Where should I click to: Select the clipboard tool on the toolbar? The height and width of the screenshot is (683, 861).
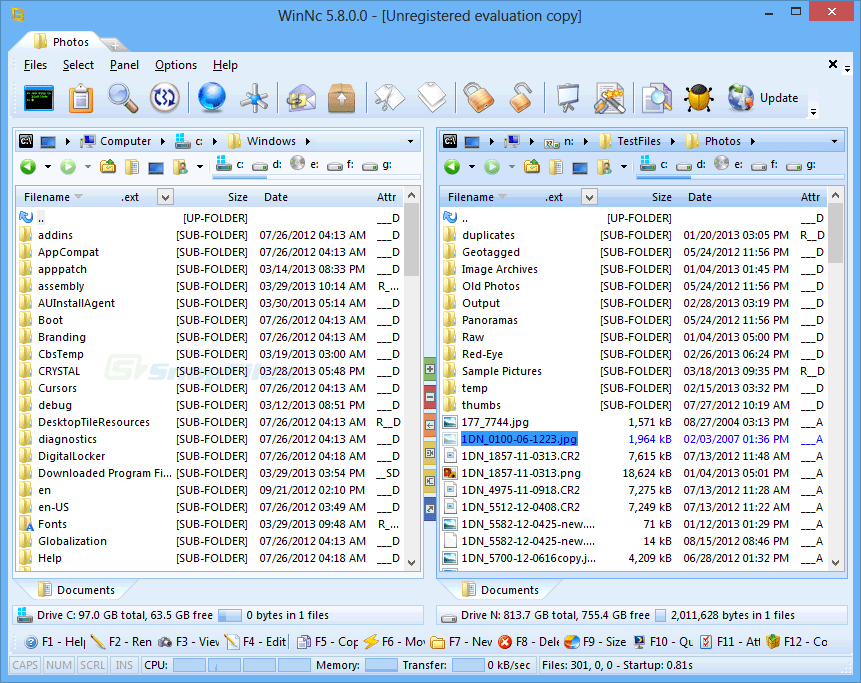pos(81,98)
